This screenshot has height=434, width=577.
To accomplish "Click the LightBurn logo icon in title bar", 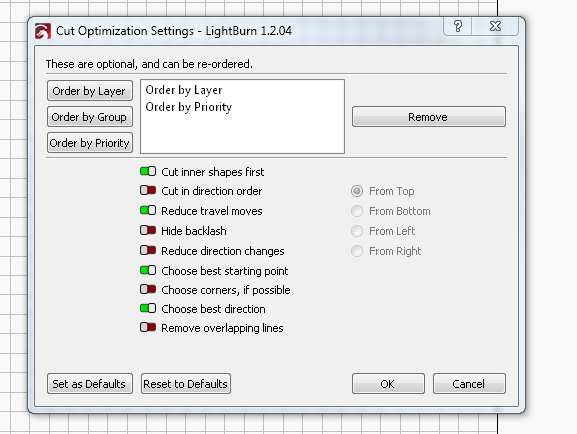I will (43, 31).
